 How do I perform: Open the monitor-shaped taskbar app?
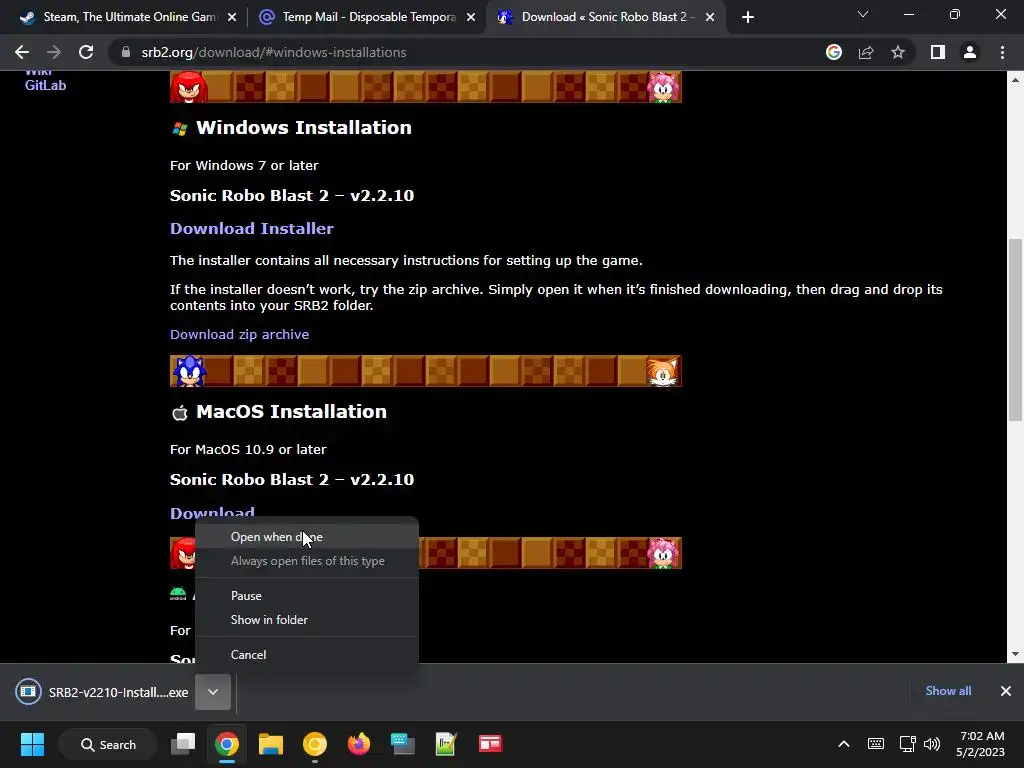(402, 744)
